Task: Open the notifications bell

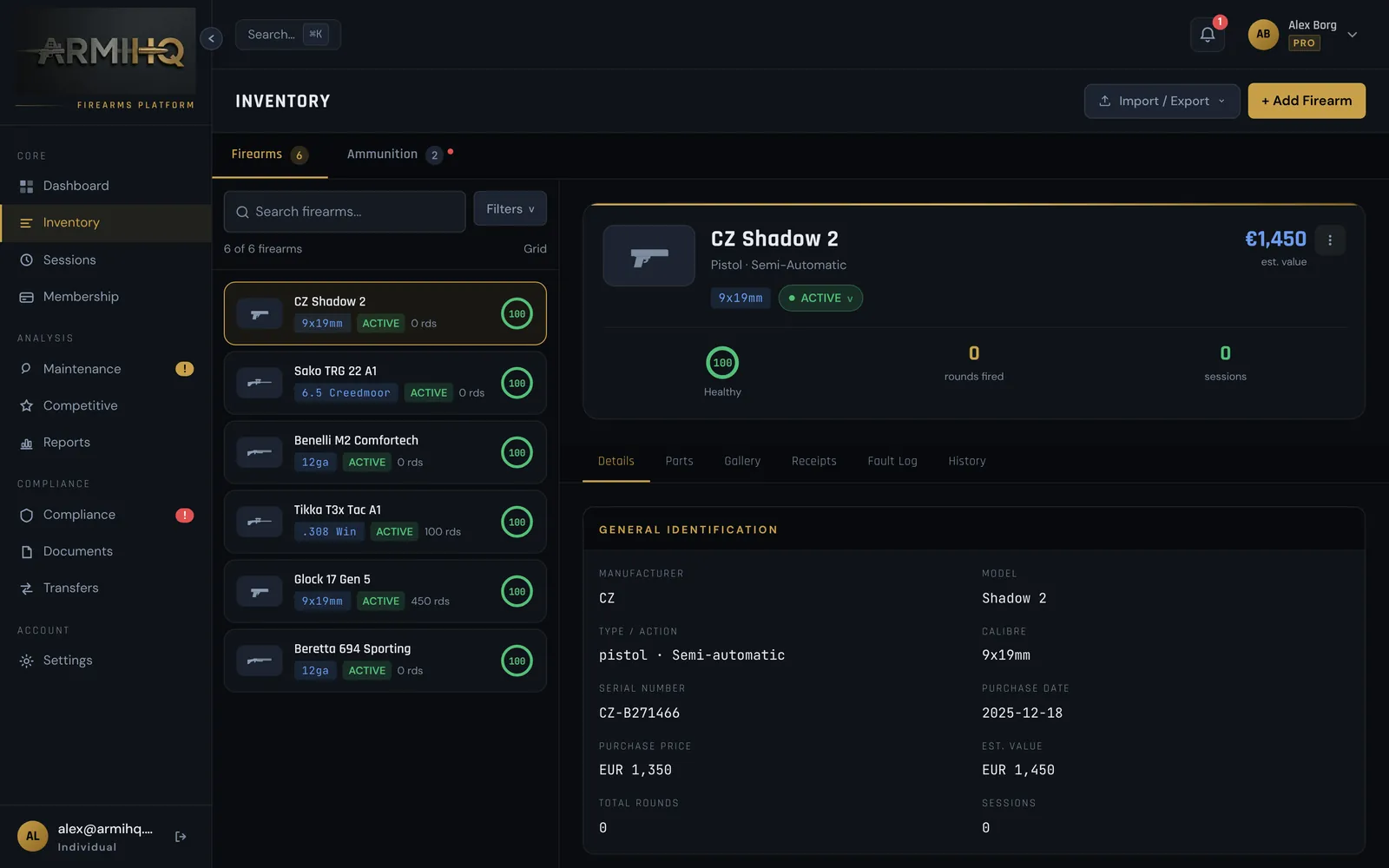Action: click(1207, 35)
